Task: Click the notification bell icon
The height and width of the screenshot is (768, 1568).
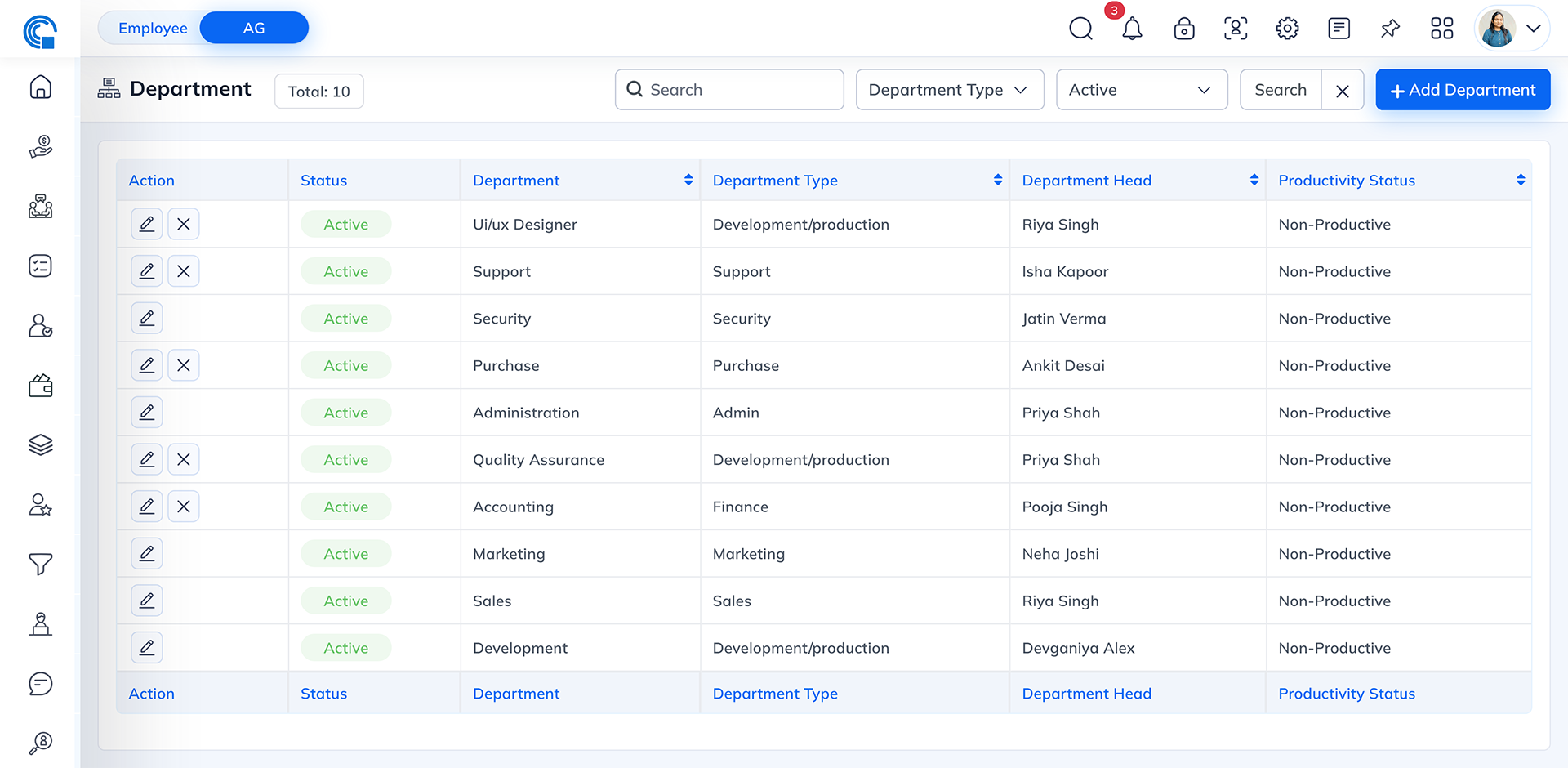Action: click(x=1132, y=29)
